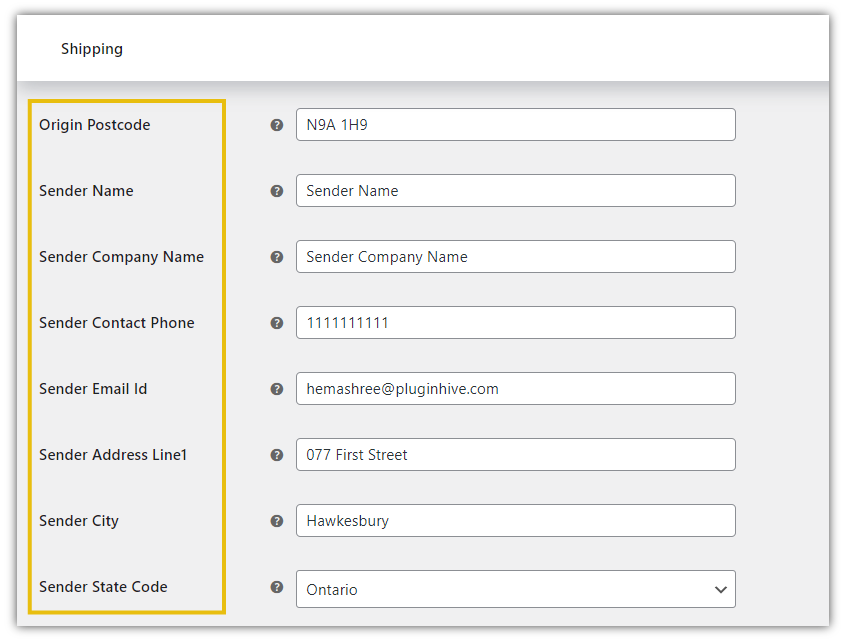
Task: Click the help icon for Sender Name
Action: pos(277,191)
